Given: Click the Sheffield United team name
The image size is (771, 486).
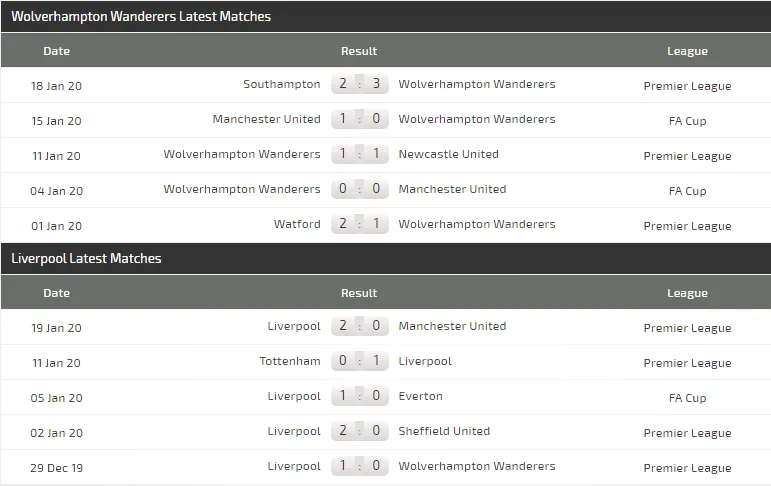Looking at the screenshot, I should pyautogui.click(x=444, y=432).
